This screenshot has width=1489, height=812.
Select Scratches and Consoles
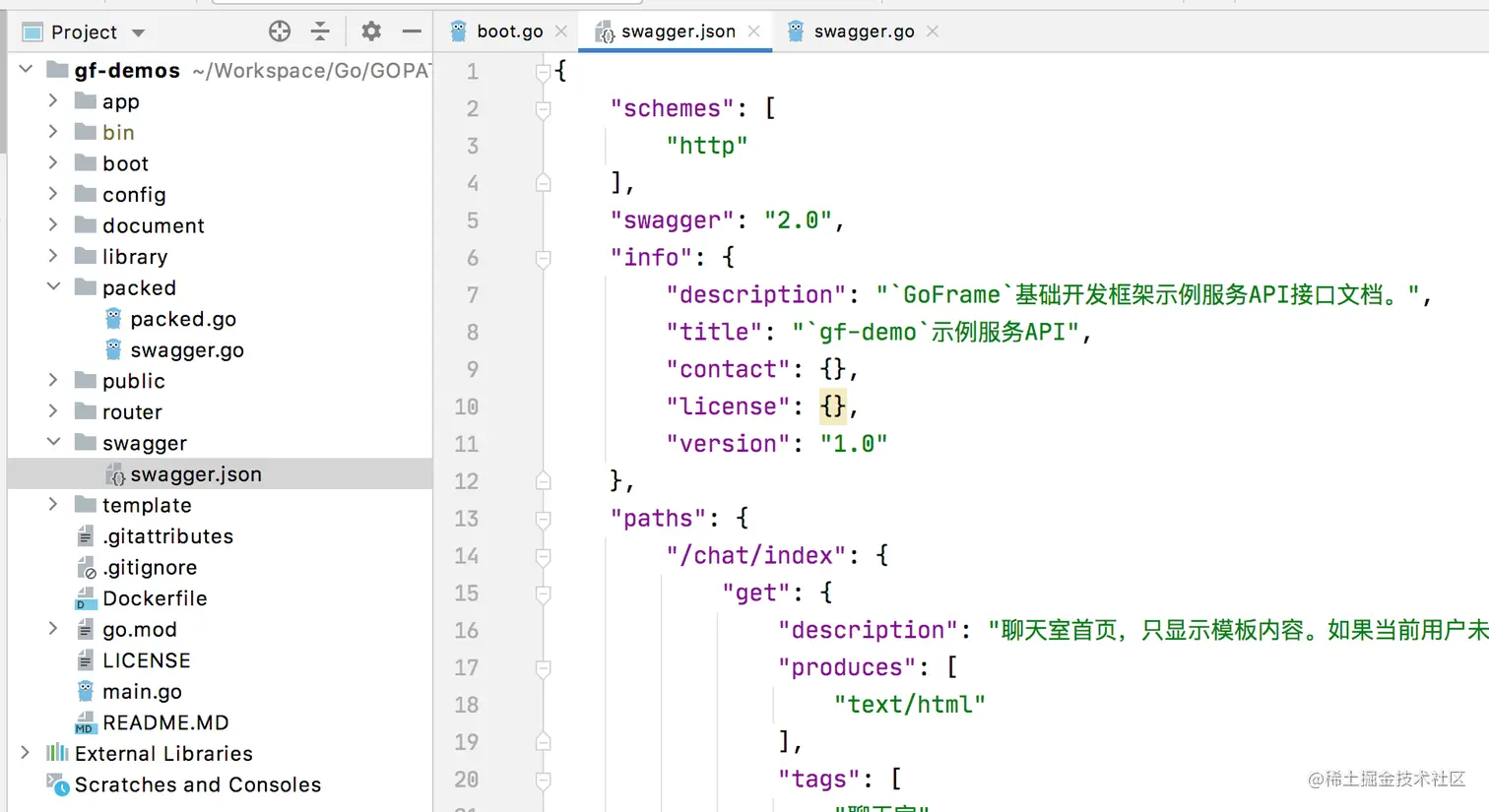point(198,784)
